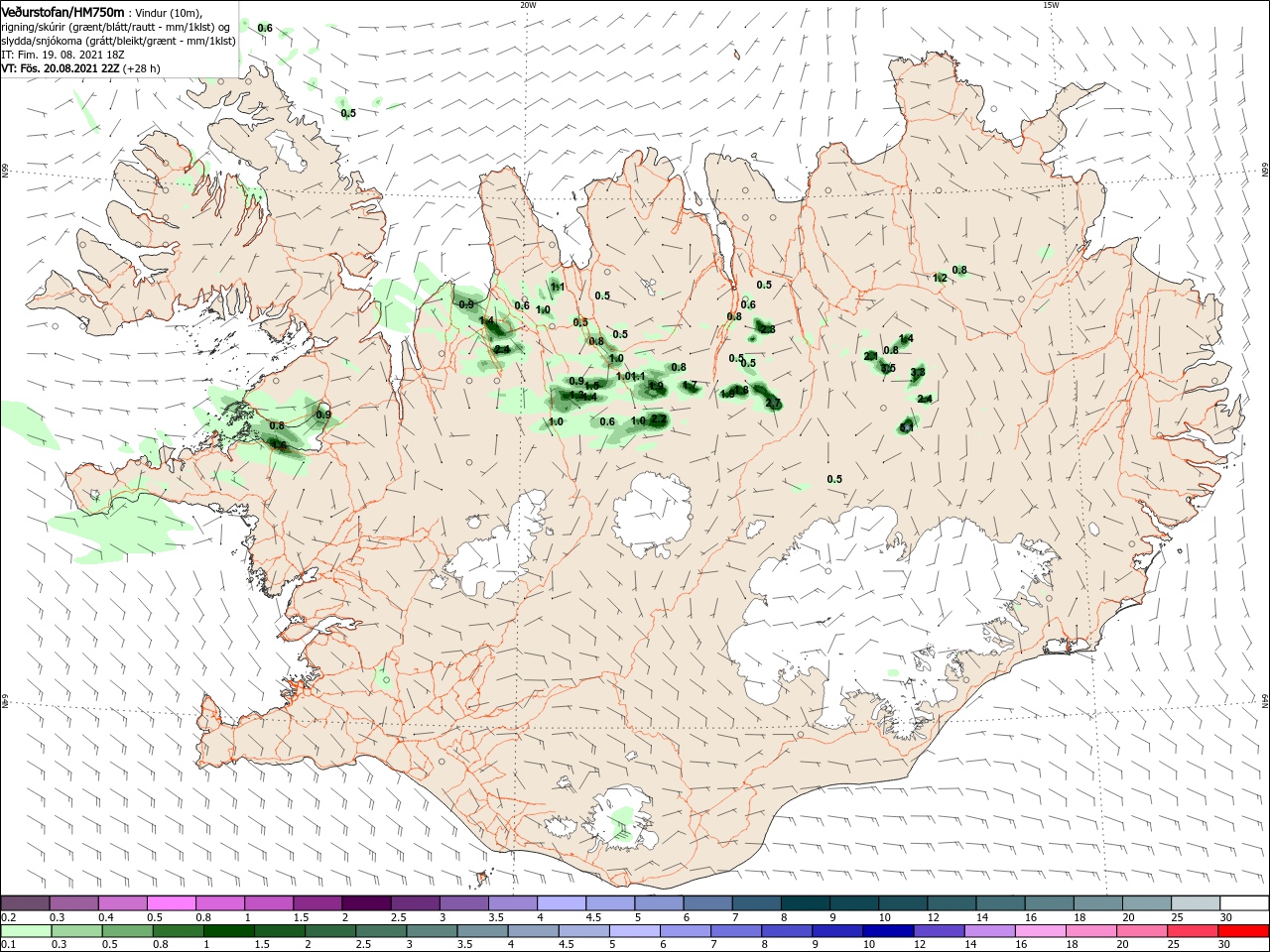The height and width of the screenshot is (952, 1270).
Task: Pick the magenta 1 swatch in the snow legend
Action: 269,903
